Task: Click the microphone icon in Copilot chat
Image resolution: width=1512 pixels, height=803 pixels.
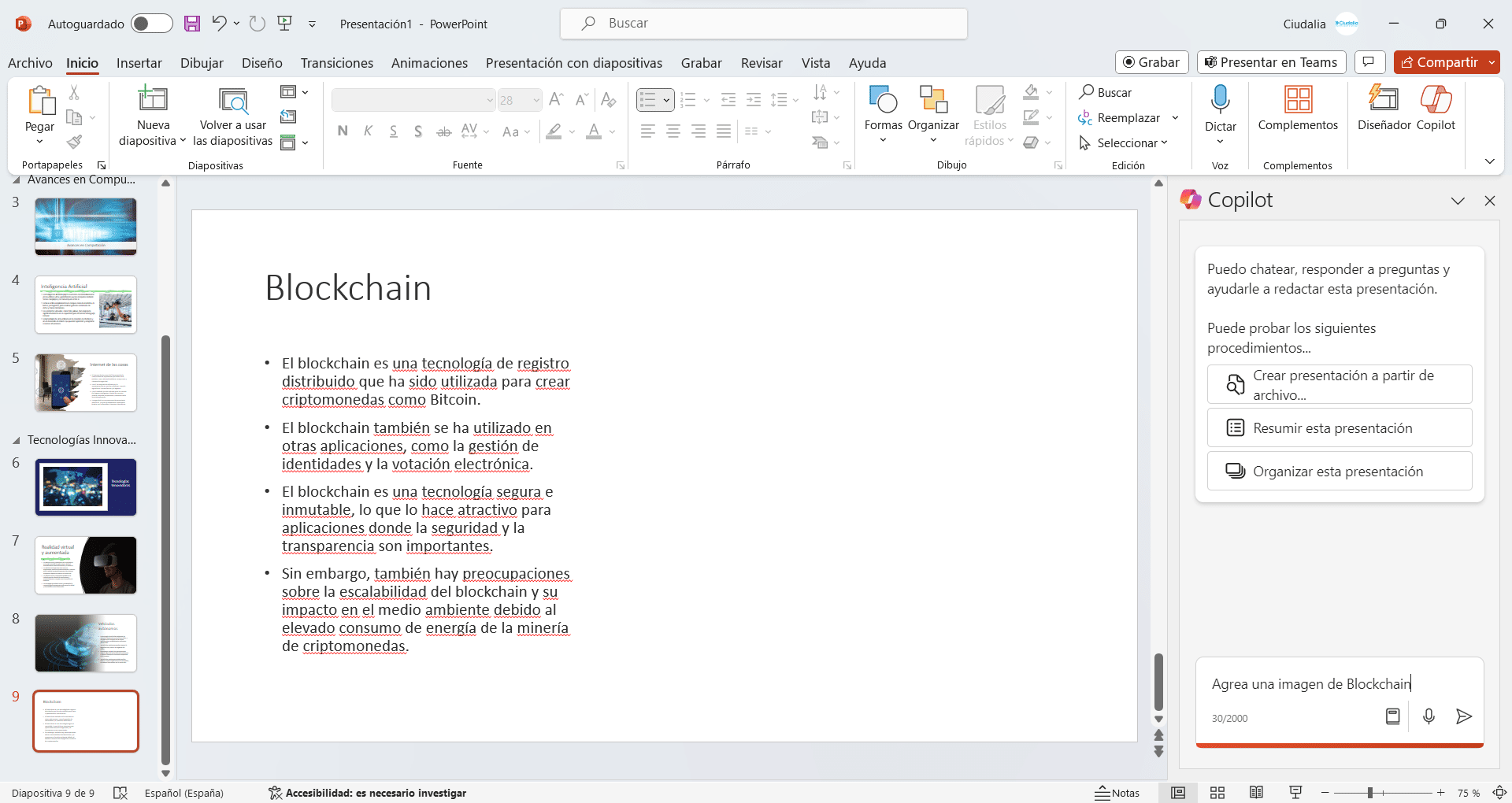Action: [x=1429, y=716]
